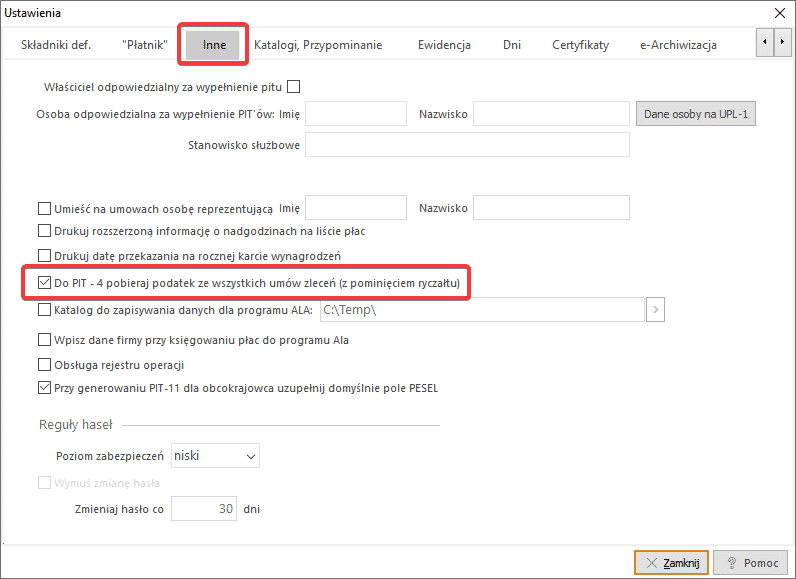Enable operation register support checkbox
Viewport: 796px width, 579px height.
point(44,365)
